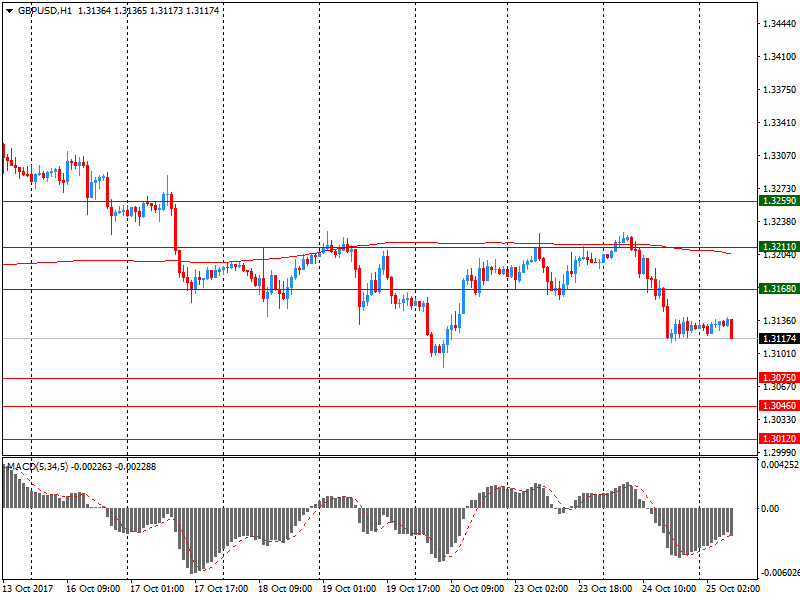The height and width of the screenshot is (600, 800).
Task: Select the 24 Oct 10:00 time axis label
Action: point(669,589)
